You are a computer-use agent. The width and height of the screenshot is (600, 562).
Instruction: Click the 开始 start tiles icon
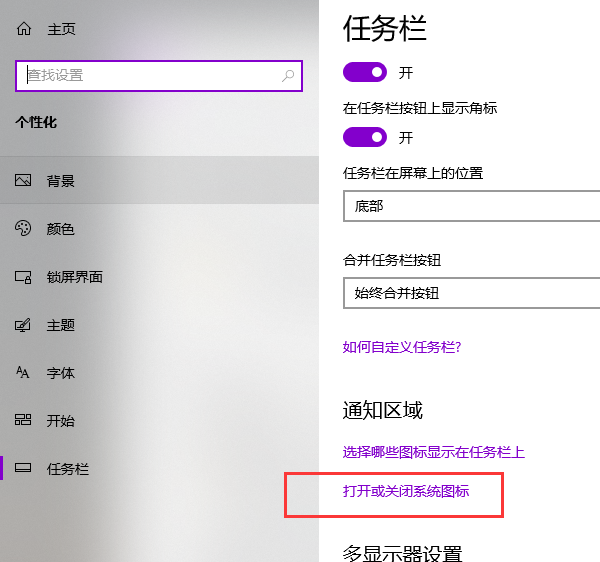click(x=23, y=420)
